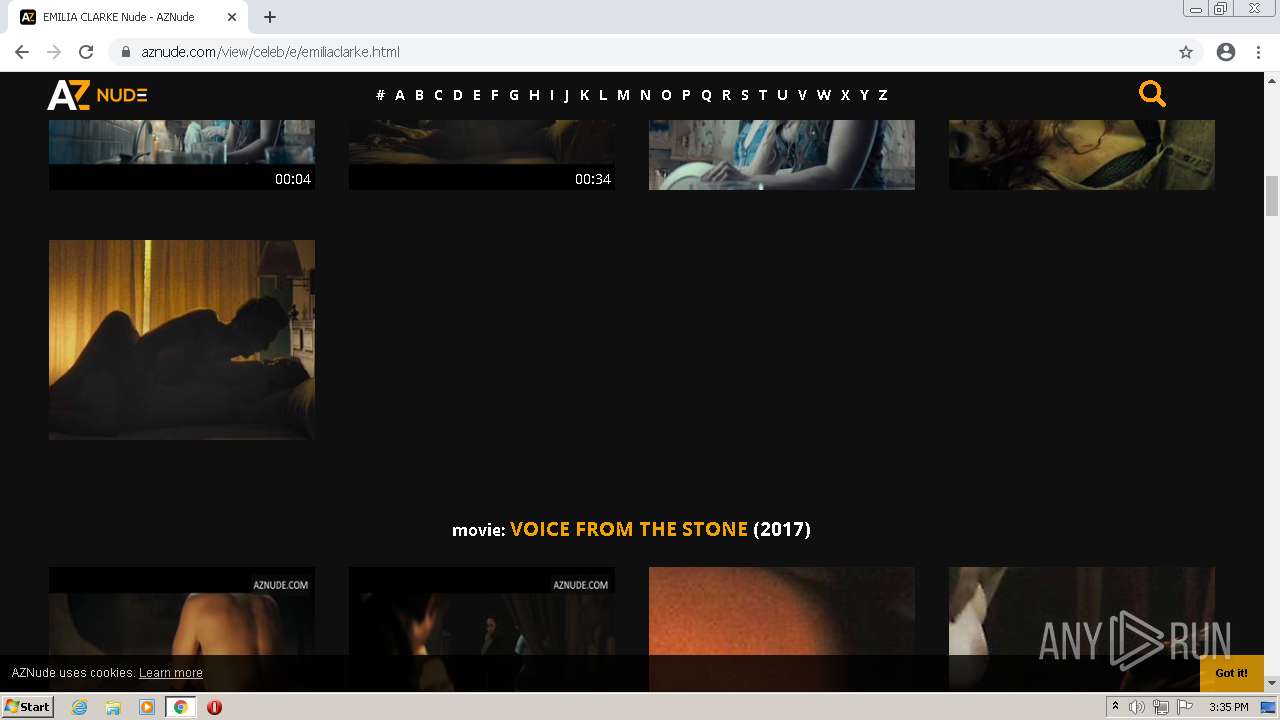Image resolution: width=1280 pixels, height=720 pixels.
Task: Click the red round taskbar icon
Action: 214,707
